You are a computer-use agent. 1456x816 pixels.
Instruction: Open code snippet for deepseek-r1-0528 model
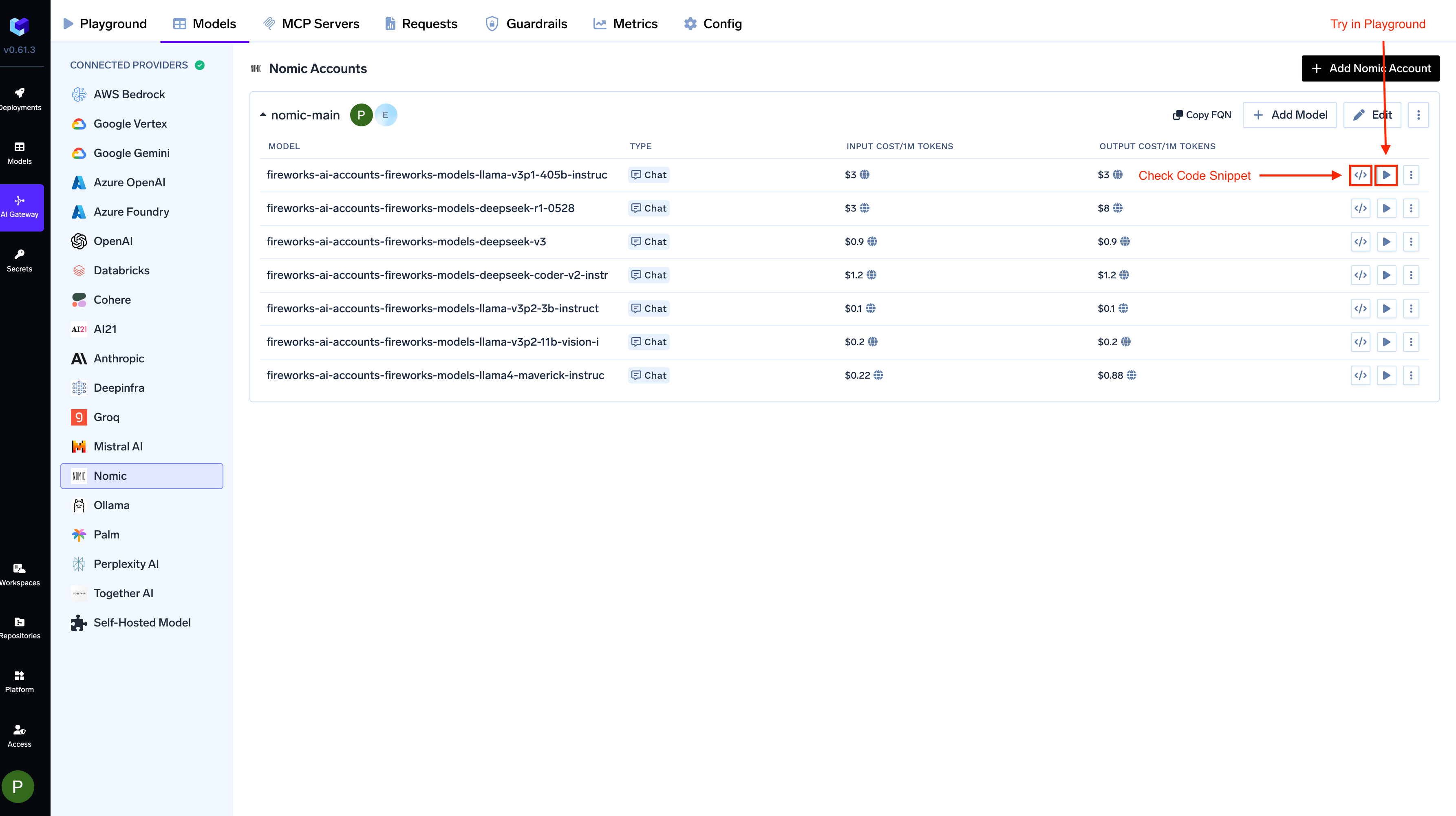click(x=1360, y=209)
